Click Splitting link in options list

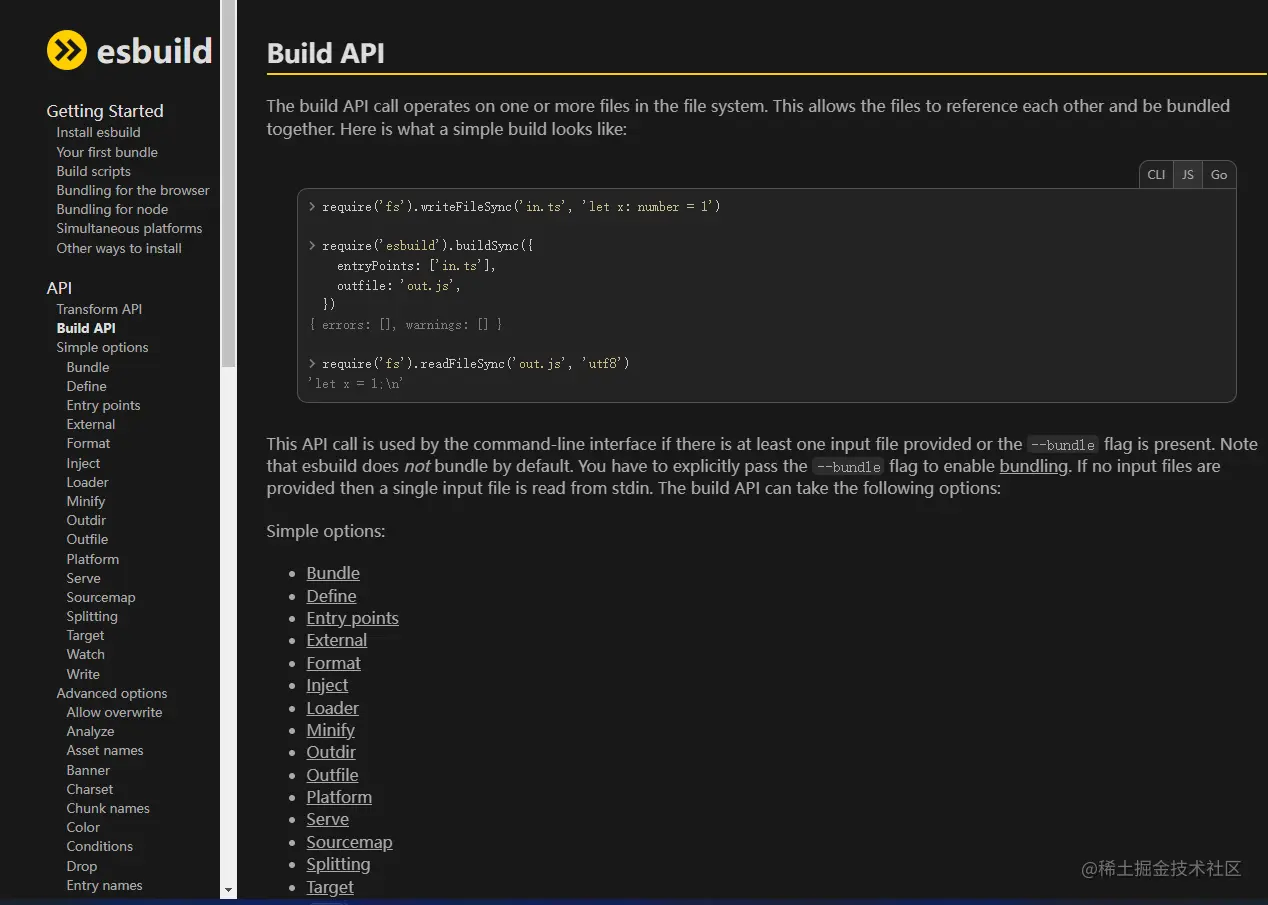(338, 864)
